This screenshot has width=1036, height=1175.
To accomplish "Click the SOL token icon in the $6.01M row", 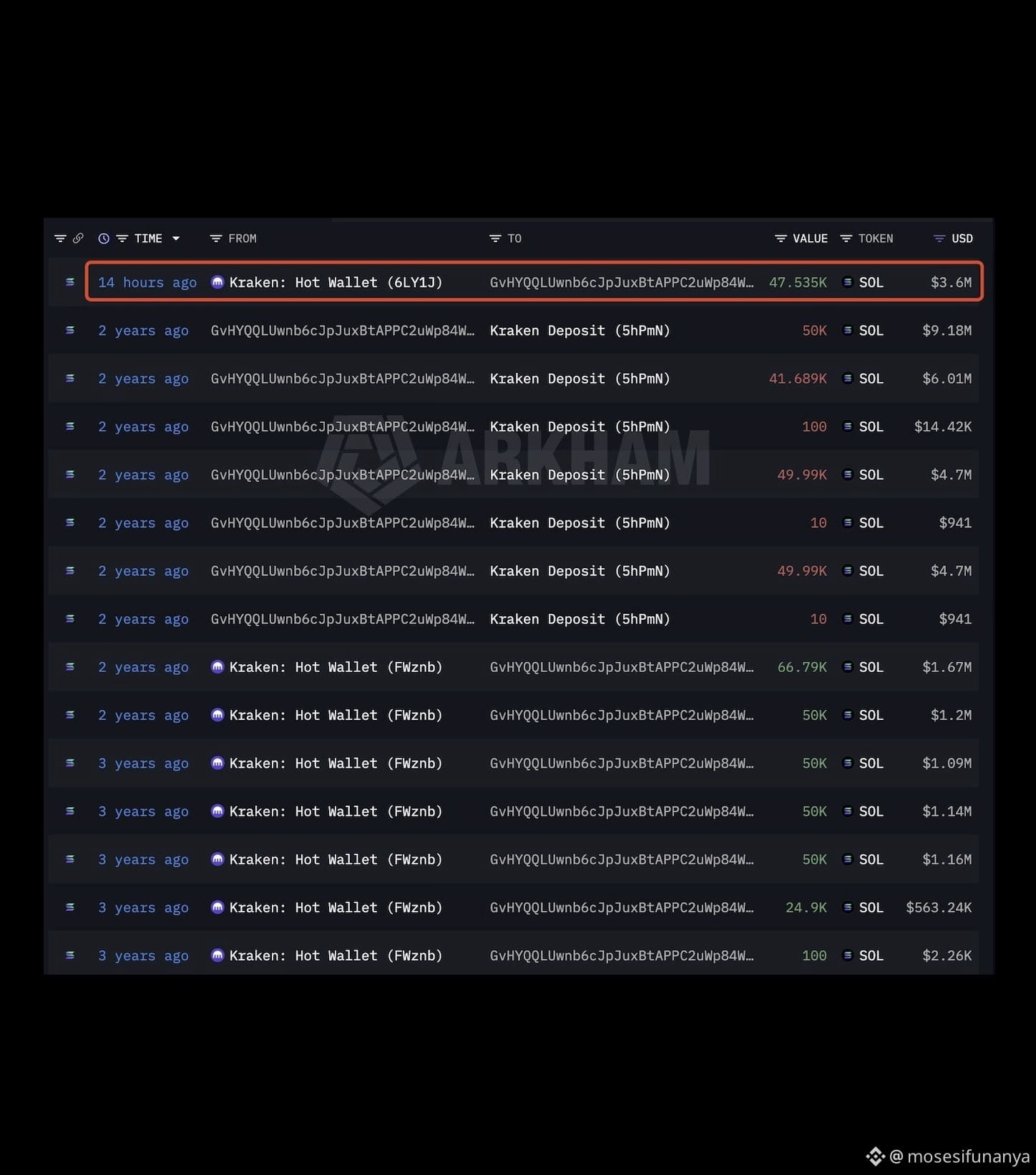I will tap(848, 378).
